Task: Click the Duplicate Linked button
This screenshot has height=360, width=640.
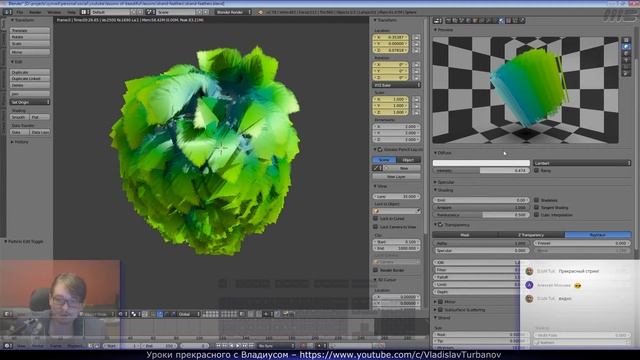Action: [x=30, y=78]
